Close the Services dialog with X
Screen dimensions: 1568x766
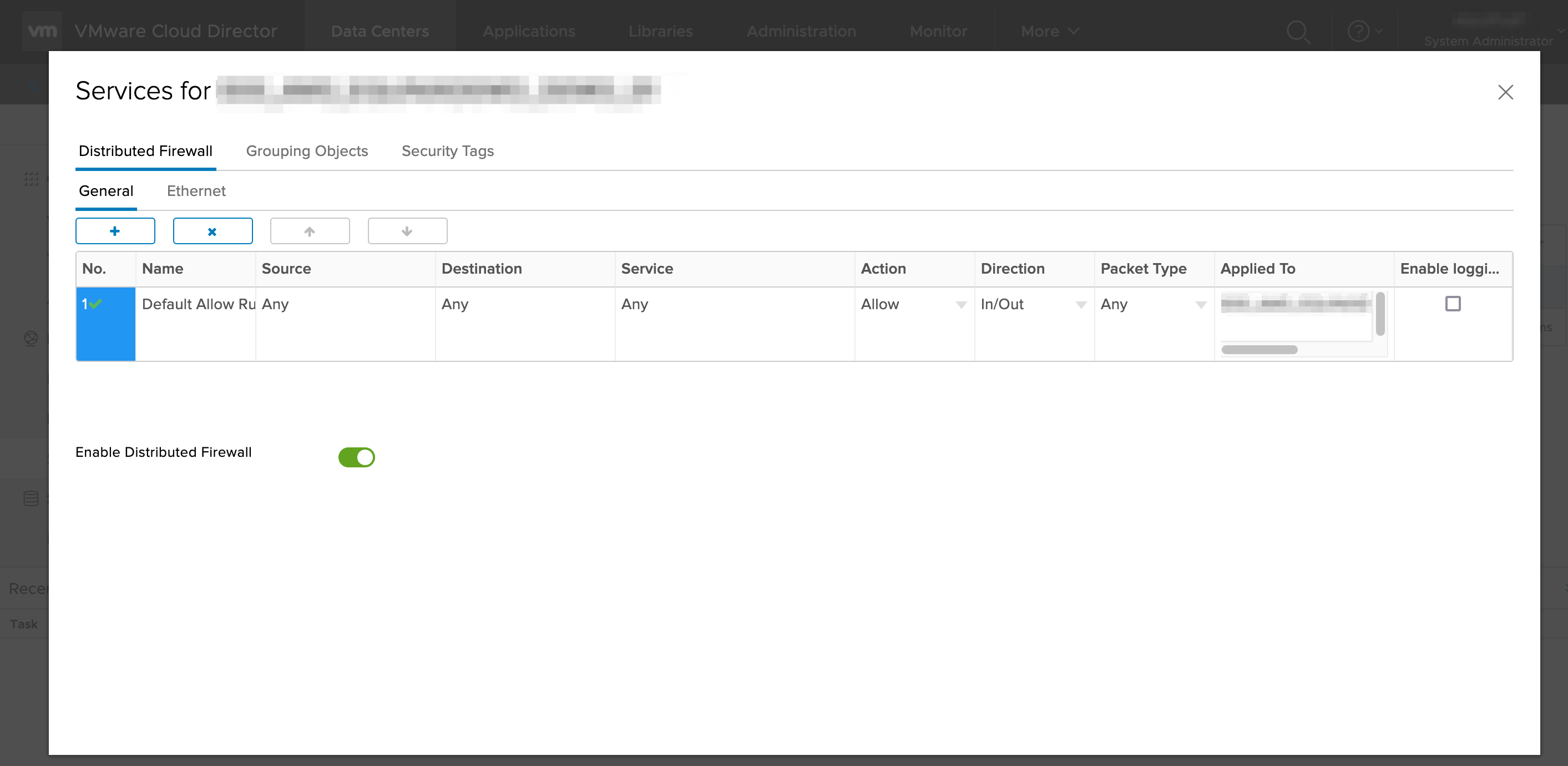click(1505, 92)
